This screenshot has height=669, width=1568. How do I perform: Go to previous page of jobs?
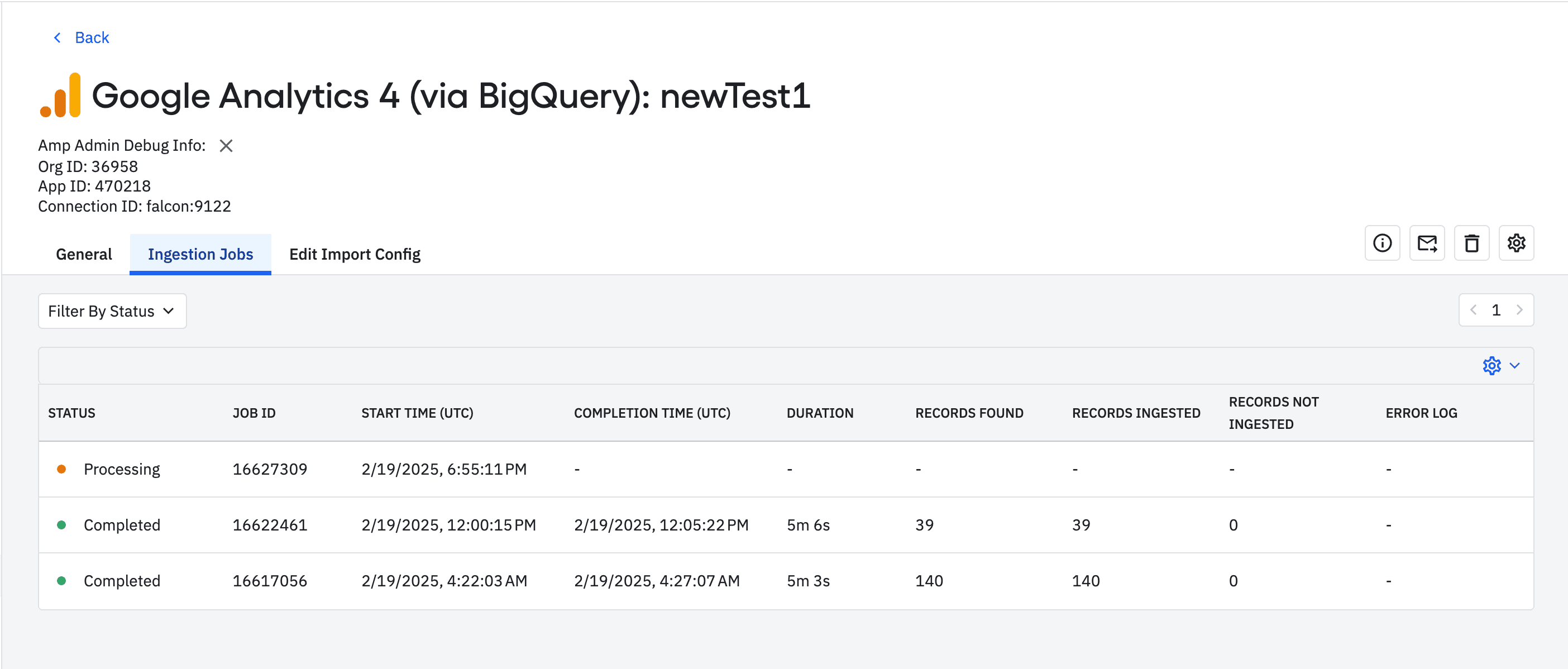pyautogui.click(x=1473, y=310)
